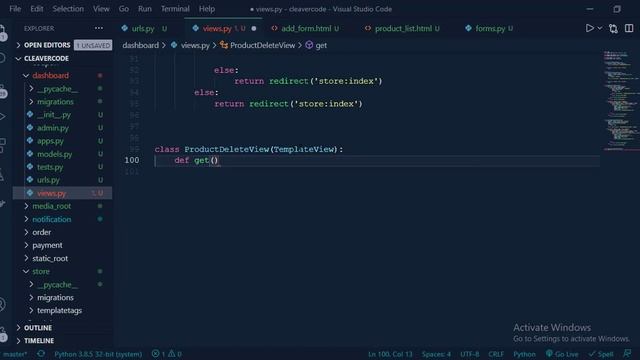
Task: Change Spaces: 4 indentation setting
Action: click(436, 354)
